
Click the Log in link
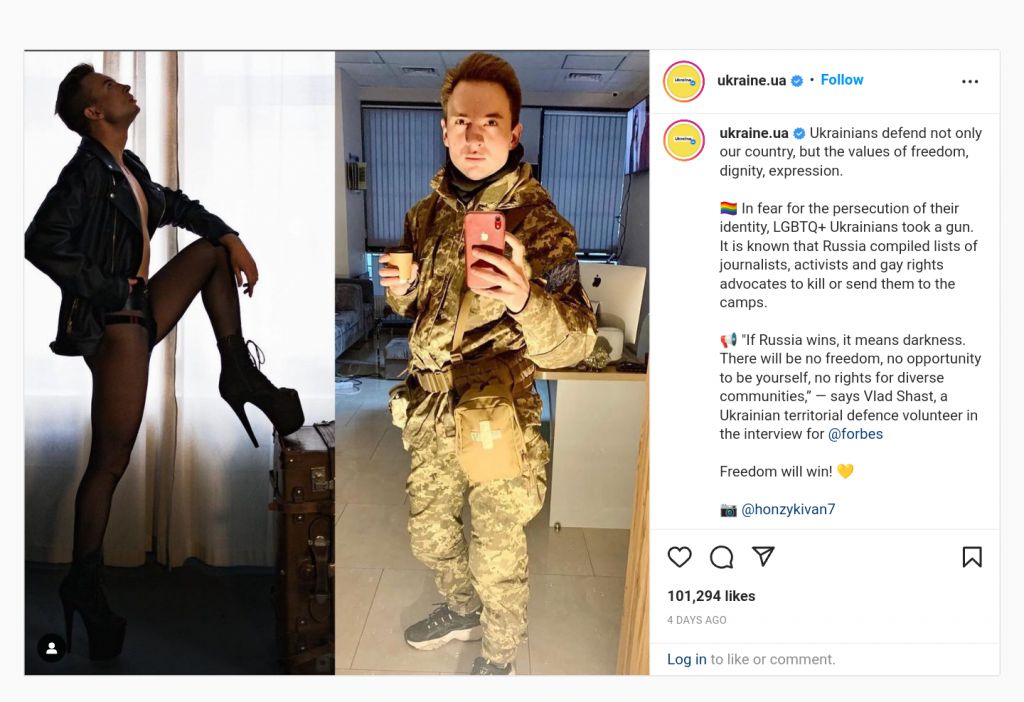pos(686,660)
